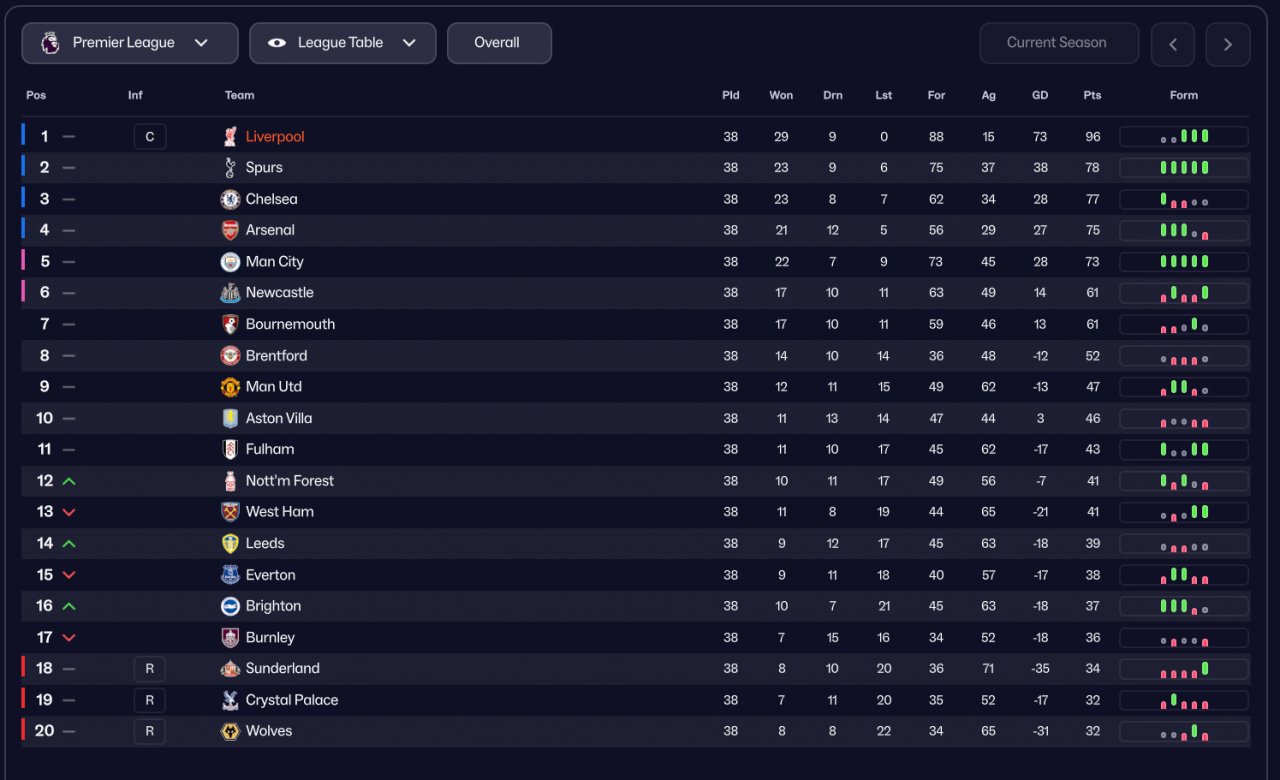Viewport: 1280px width, 780px height.
Task: Open the Spurs team link
Action: [x=264, y=168]
